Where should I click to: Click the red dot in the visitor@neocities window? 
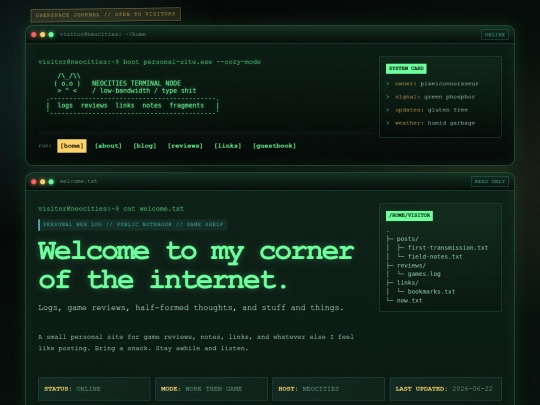click(34, 34)
